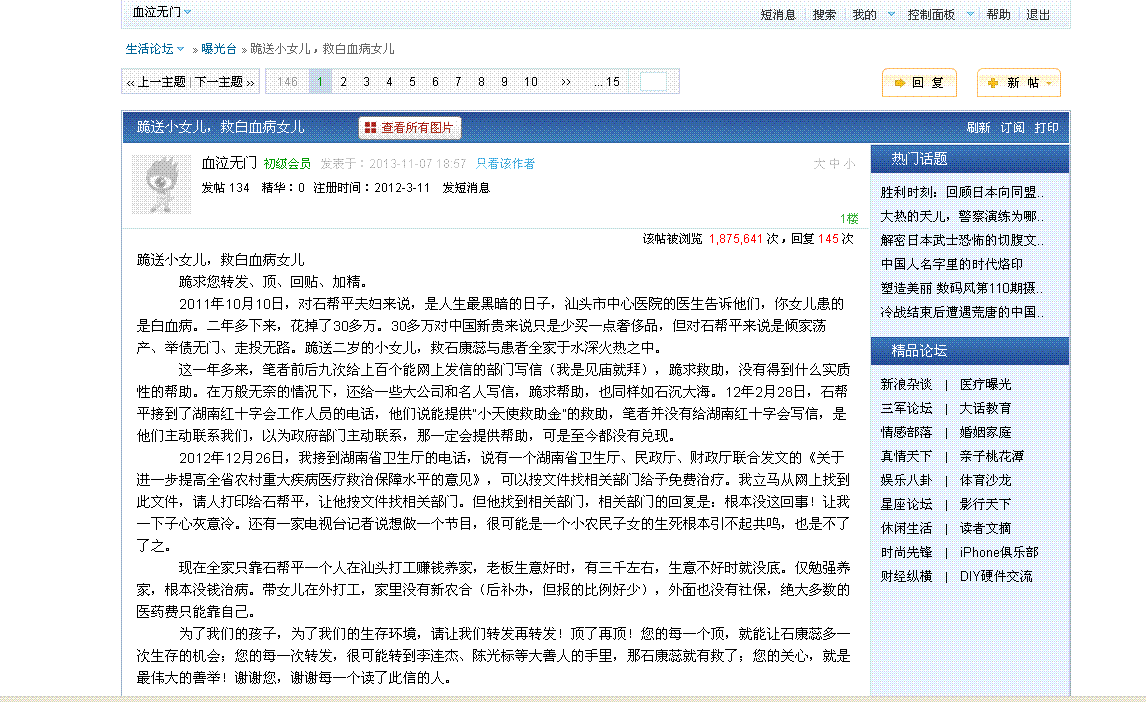Focus the page number jump input box
The height and width of the screenshot is (702, 1146).
point(653,82)
